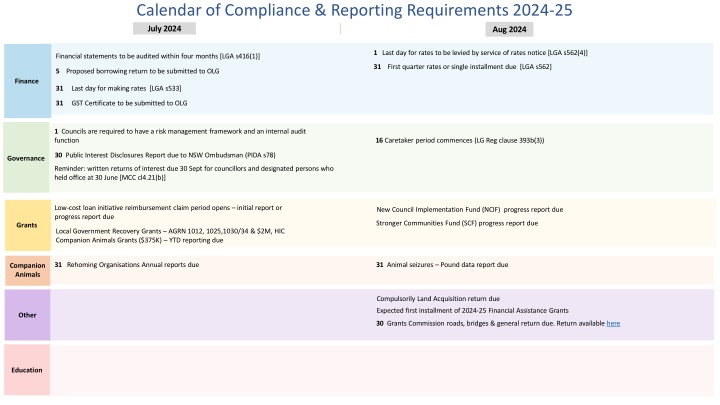Click the Grants category label

tap(27, 225)
